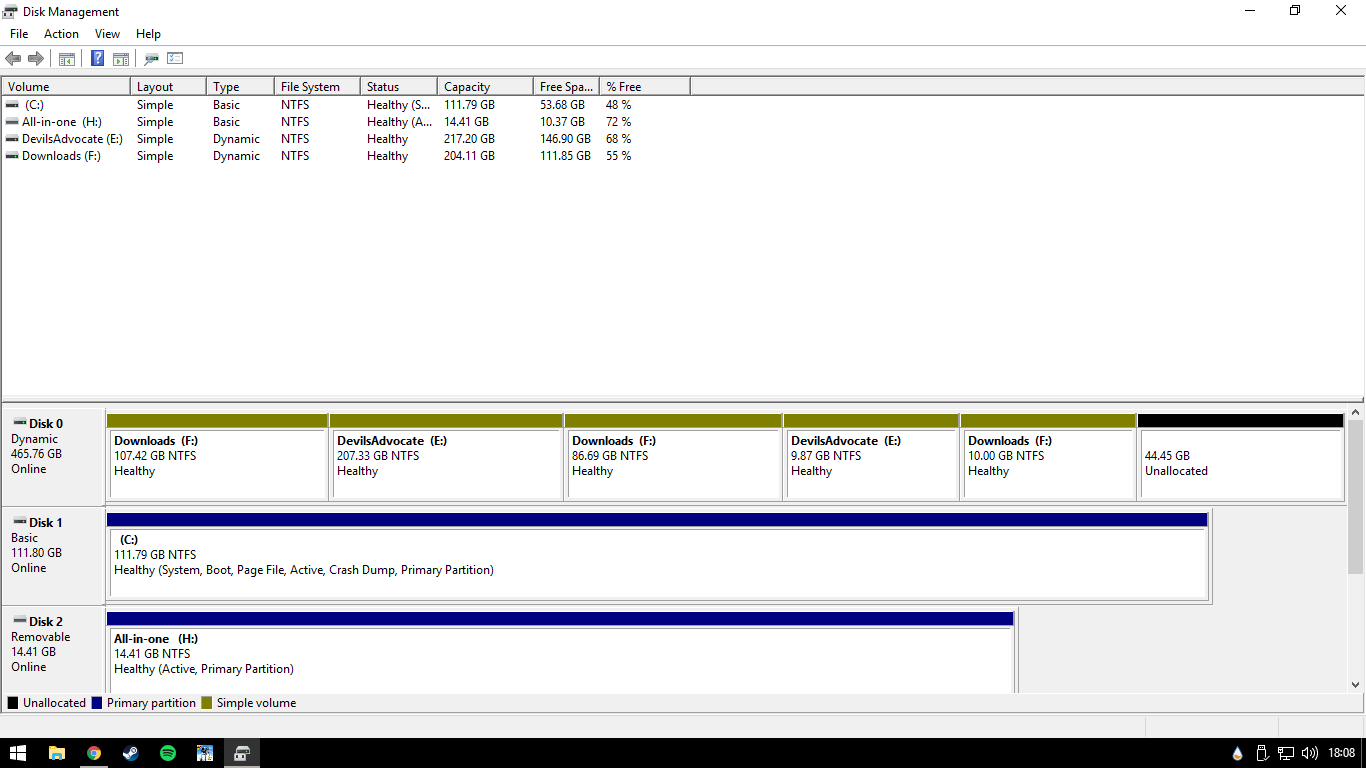Click the Show/Hide Console Tree toolbar icon
This screenshot has width=1366, height=768.
click(x=67, y=59)
